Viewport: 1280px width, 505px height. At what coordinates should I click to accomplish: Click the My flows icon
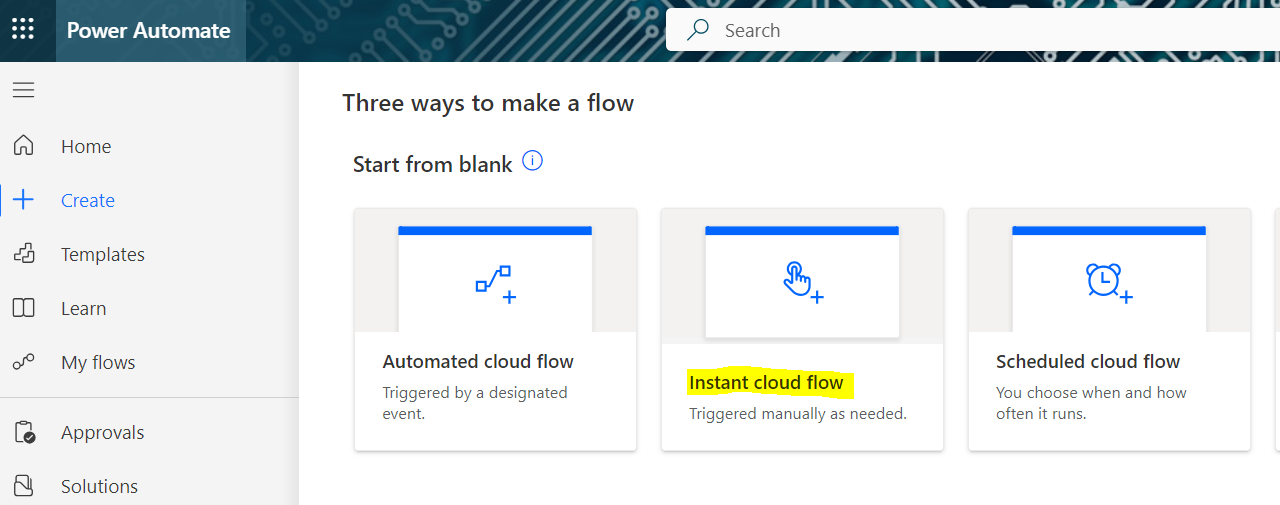pyautogui.click(x=23, y=362)
